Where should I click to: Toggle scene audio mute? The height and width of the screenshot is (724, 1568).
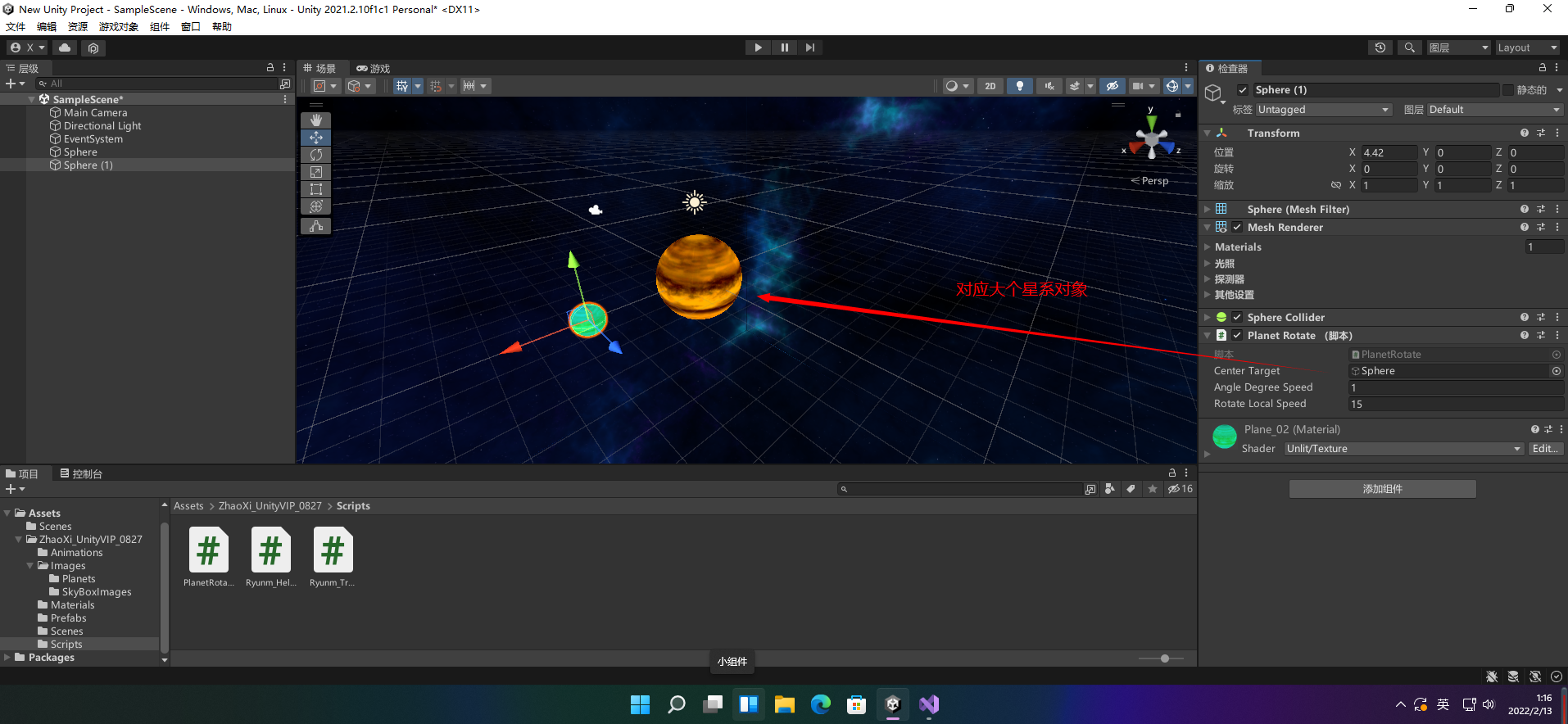pos(1049,86)
